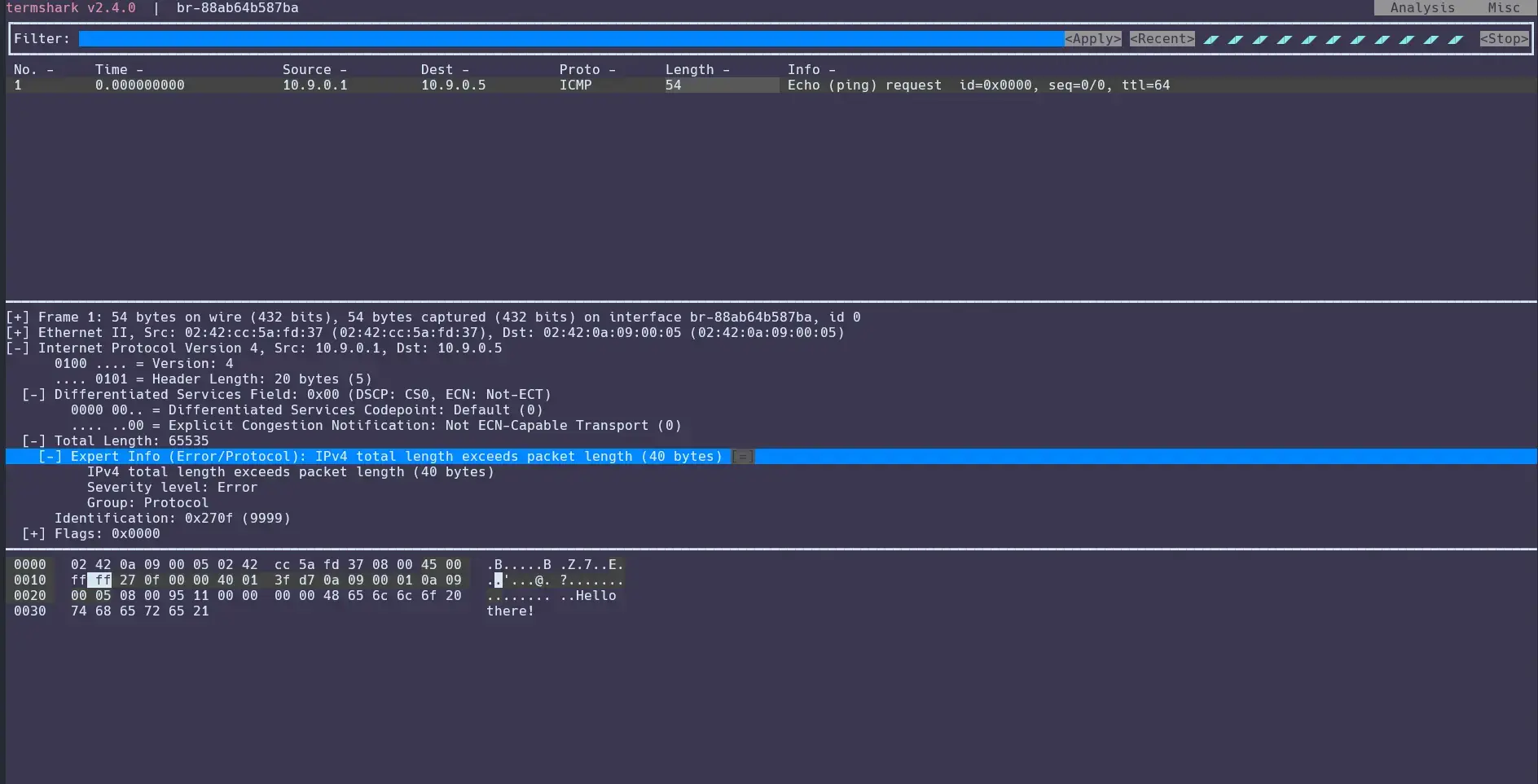
Task: Collapse the highlighted Expert Info node
Action: [50, 457]
